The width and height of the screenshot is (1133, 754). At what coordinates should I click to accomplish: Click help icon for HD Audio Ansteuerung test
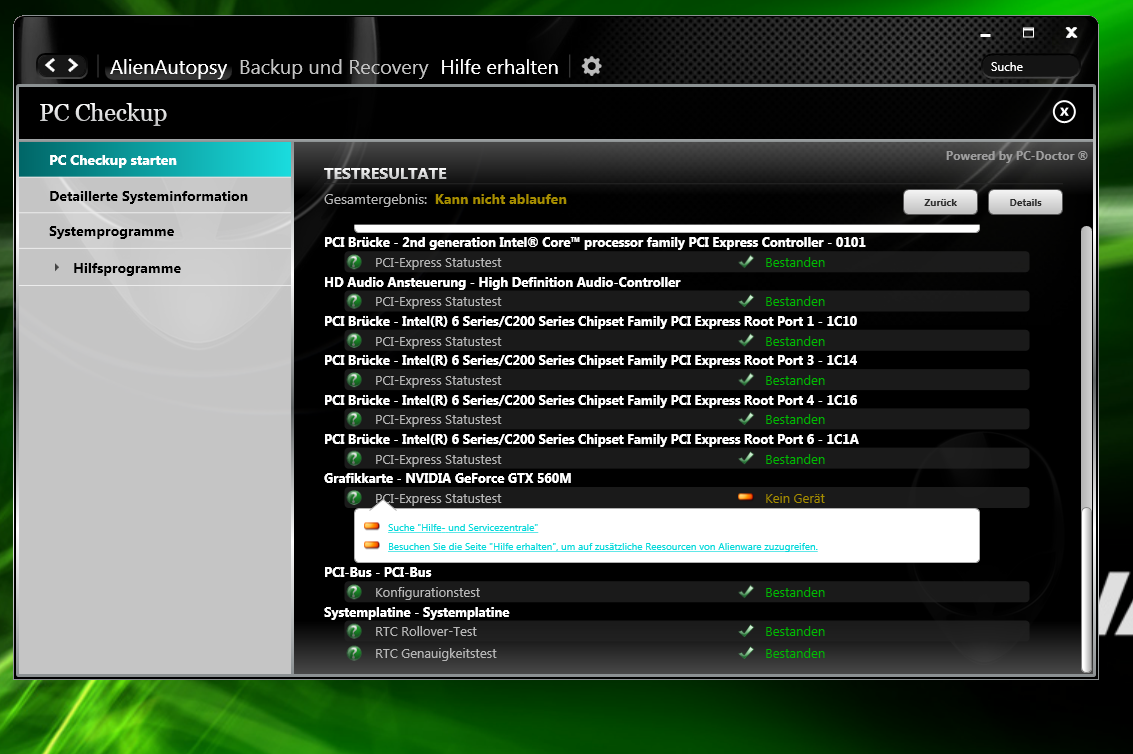[354, 301]
